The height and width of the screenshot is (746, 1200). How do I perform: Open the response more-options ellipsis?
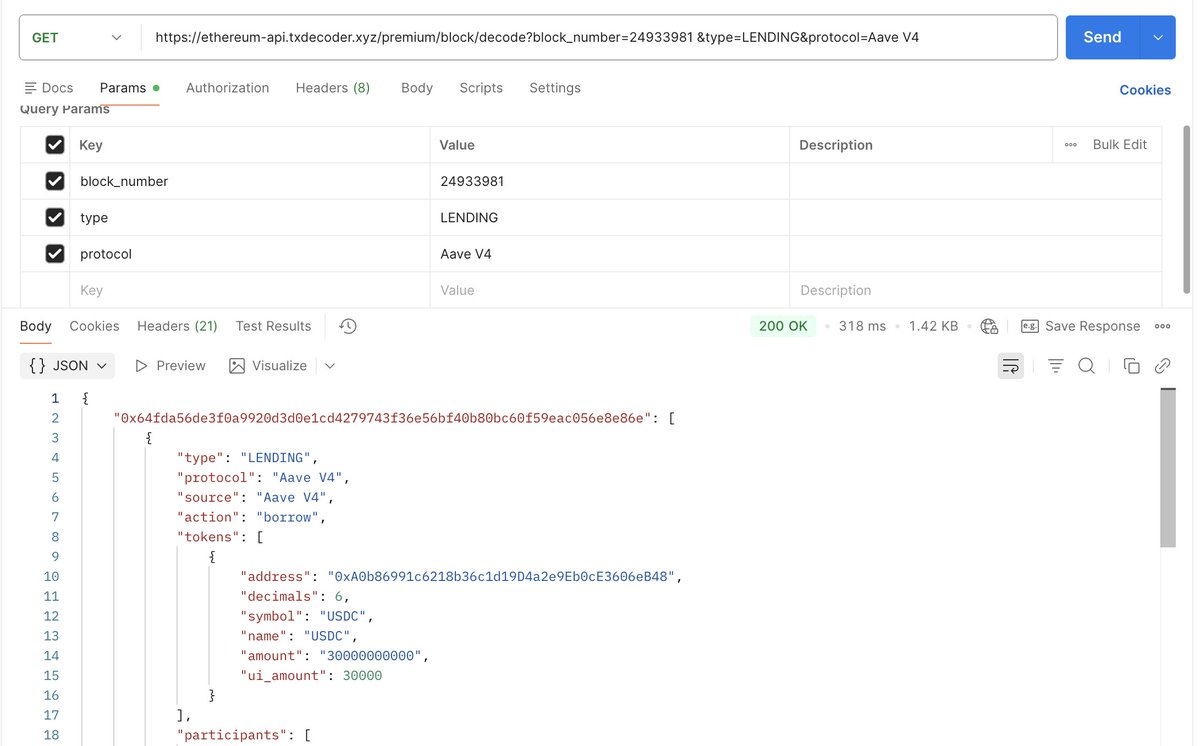click(1163, 326)
